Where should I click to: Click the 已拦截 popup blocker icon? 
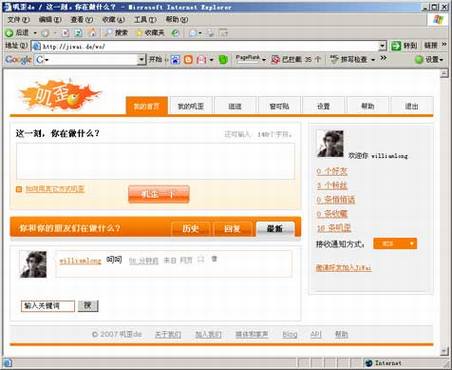[275, 60]
